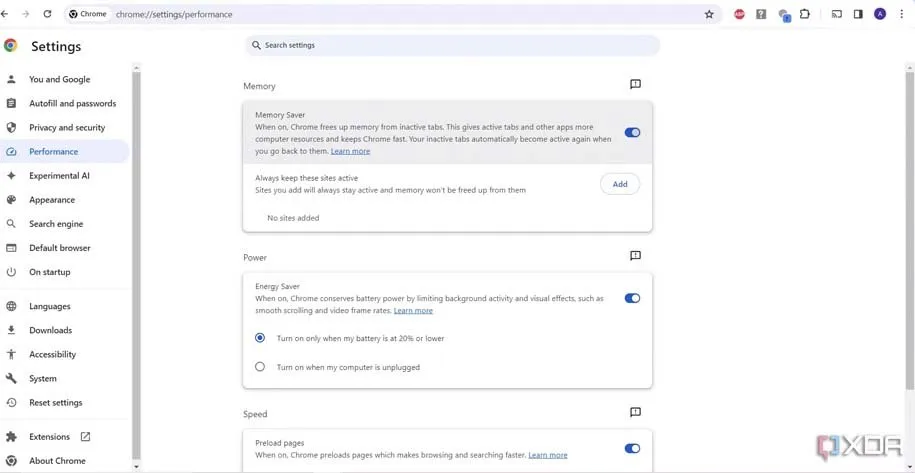Reload the page
The height and width of the screenshot is (473, 915).
pyautogui.click(x=47, y=14)
